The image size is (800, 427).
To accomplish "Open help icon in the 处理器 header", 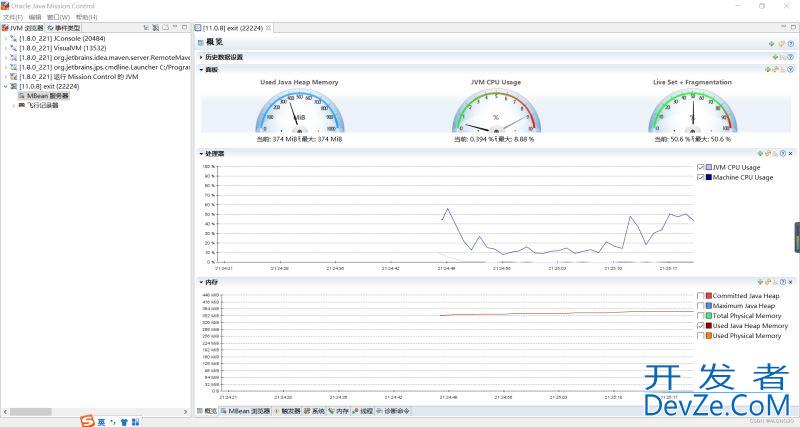I will click(783, 154).
